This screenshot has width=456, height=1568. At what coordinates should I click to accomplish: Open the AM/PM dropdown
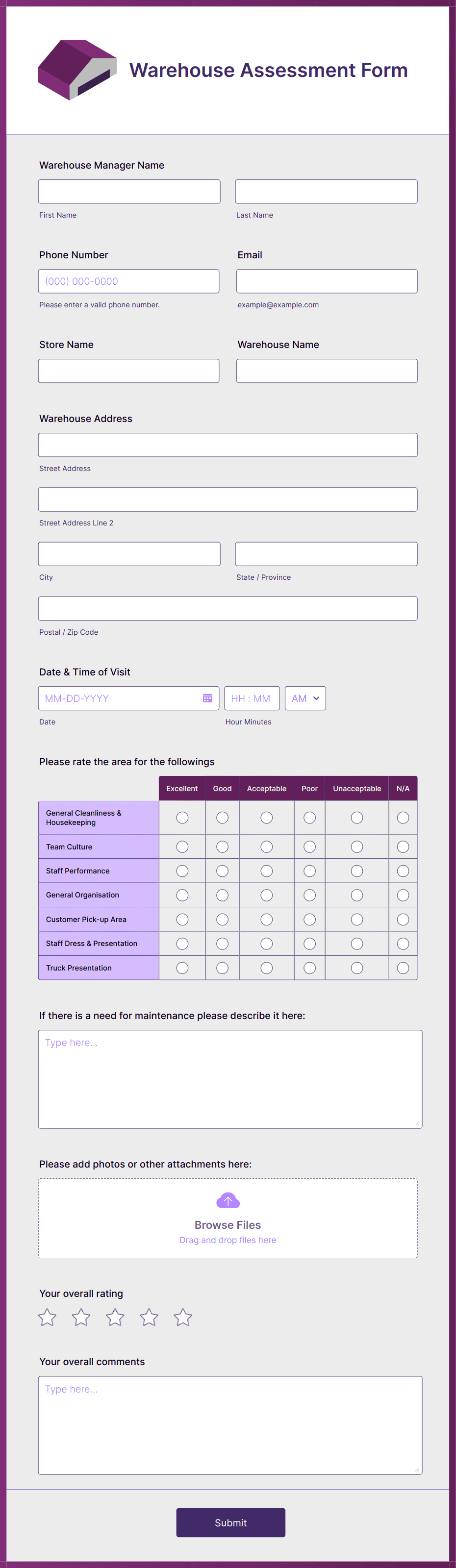[x=305, y=698]
